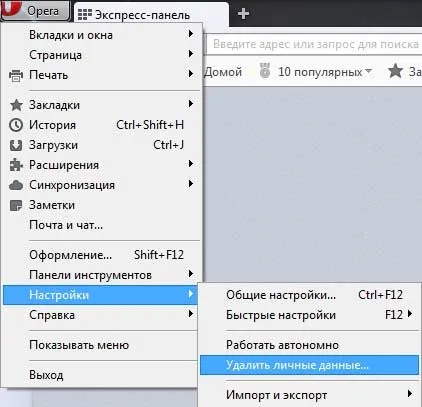This screenshot has width=422, height=407.
Task: Click the printer icon next to Печать
Action: [x=16, y=75]
